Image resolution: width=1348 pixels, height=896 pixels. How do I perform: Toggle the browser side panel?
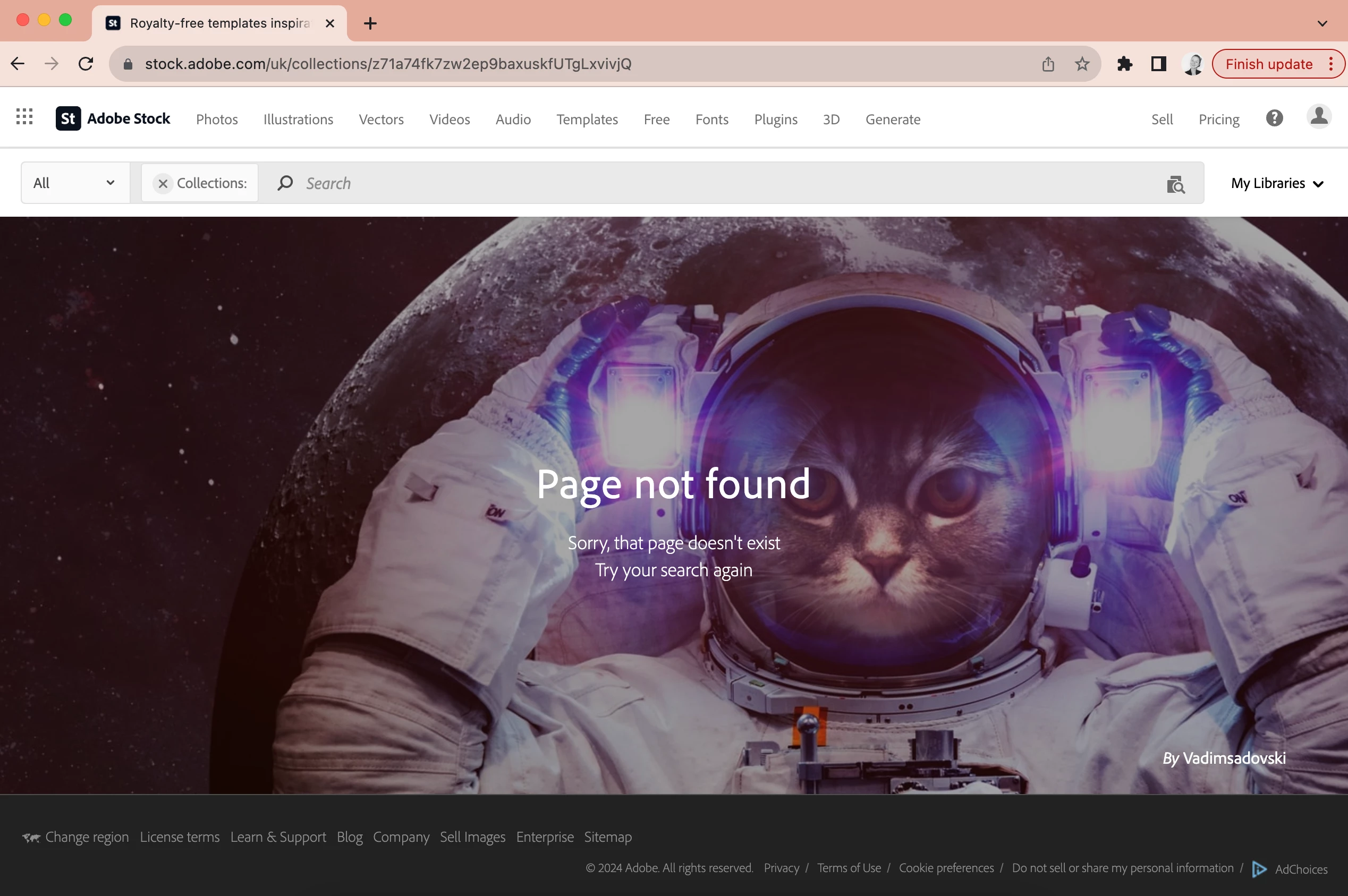1158,64
